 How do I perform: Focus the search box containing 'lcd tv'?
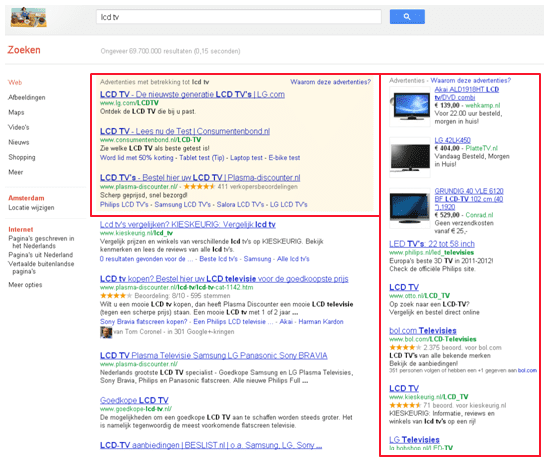click(x=238, y=17)
